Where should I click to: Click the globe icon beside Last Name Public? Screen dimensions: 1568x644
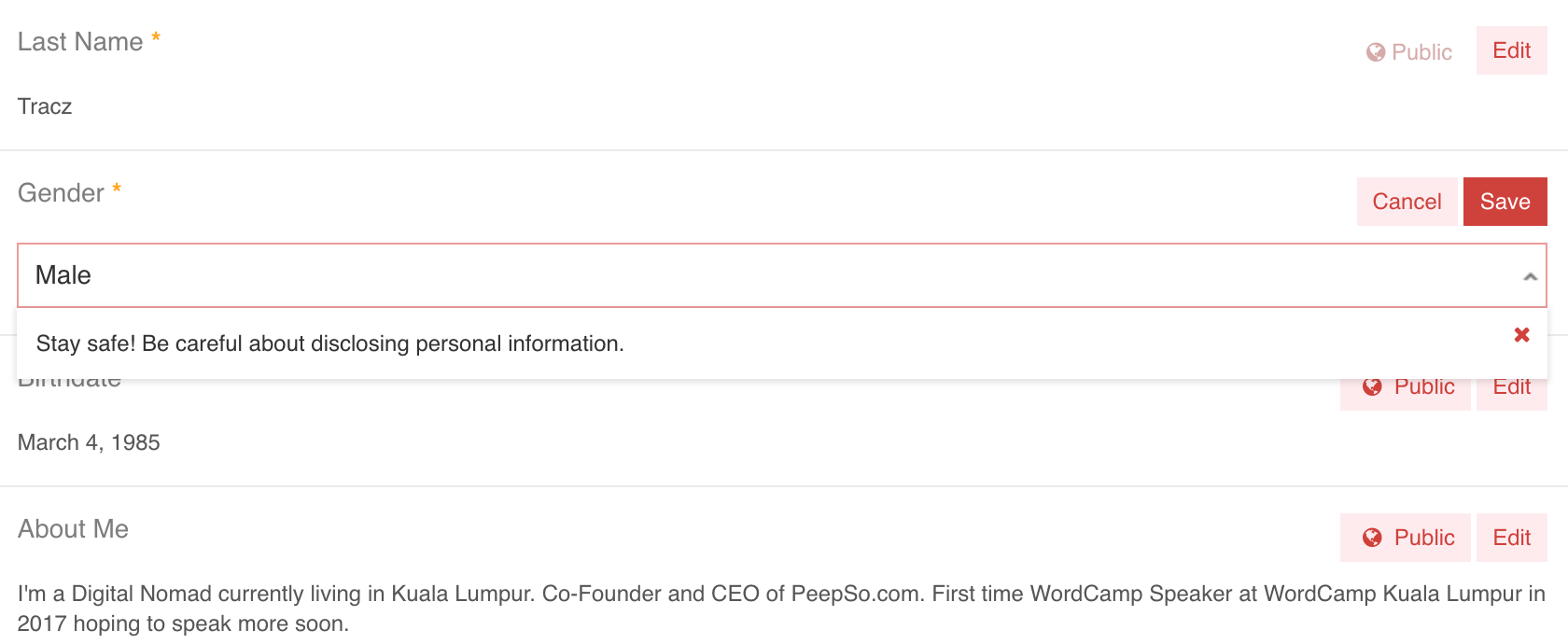coord(1375,52)
